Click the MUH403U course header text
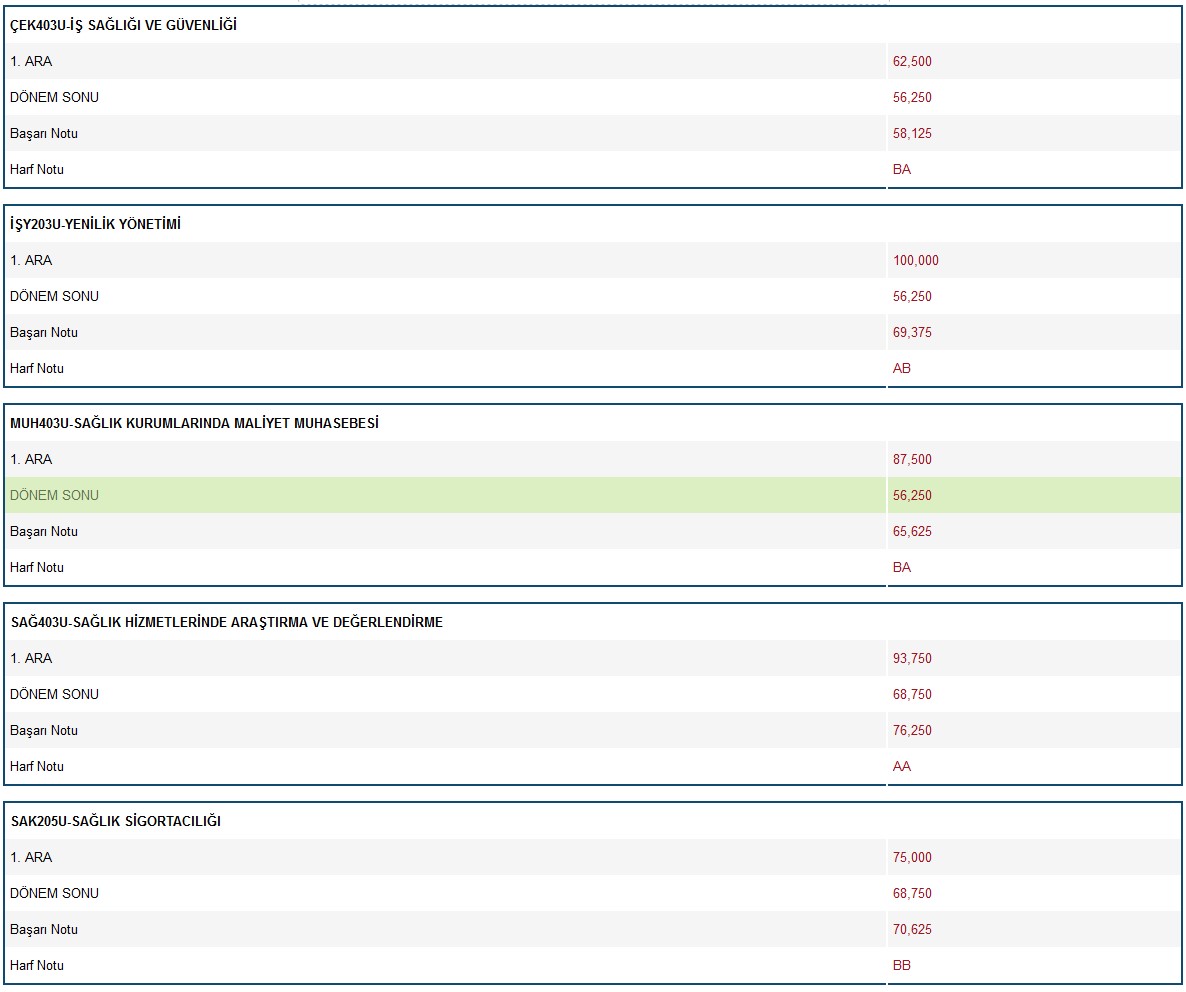1186x992 pixels. pos(194,423)
